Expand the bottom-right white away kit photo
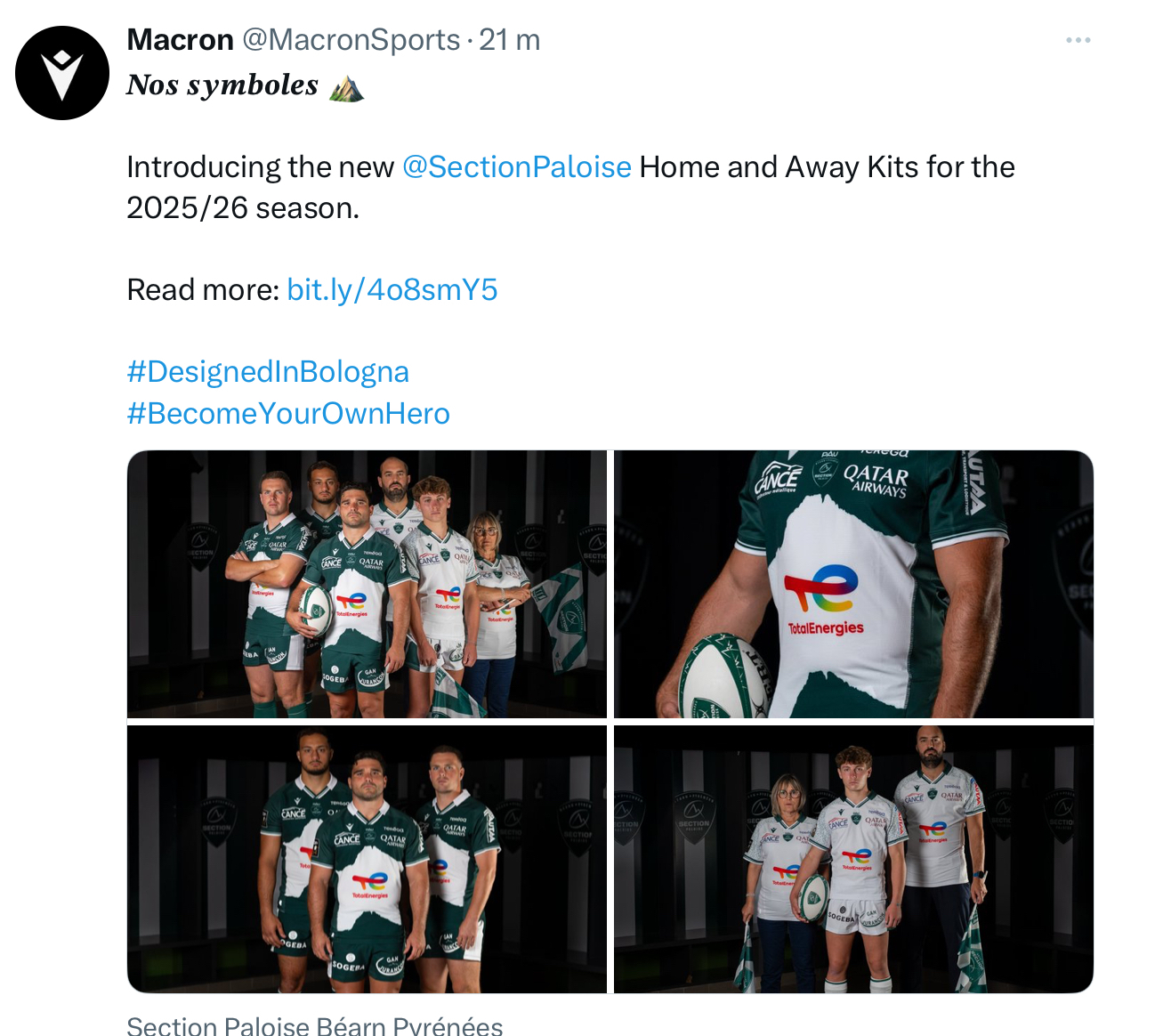The image size is (1155, 1036). pos(853,859)
